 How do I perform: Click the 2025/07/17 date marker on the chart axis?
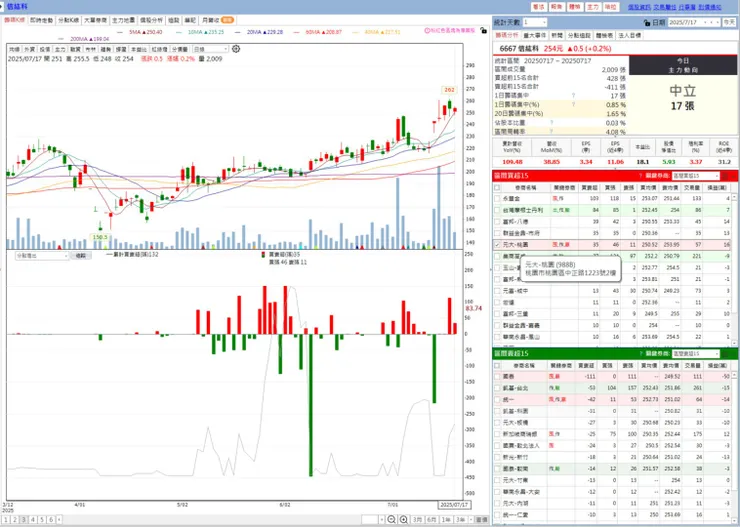coord(454,505)
